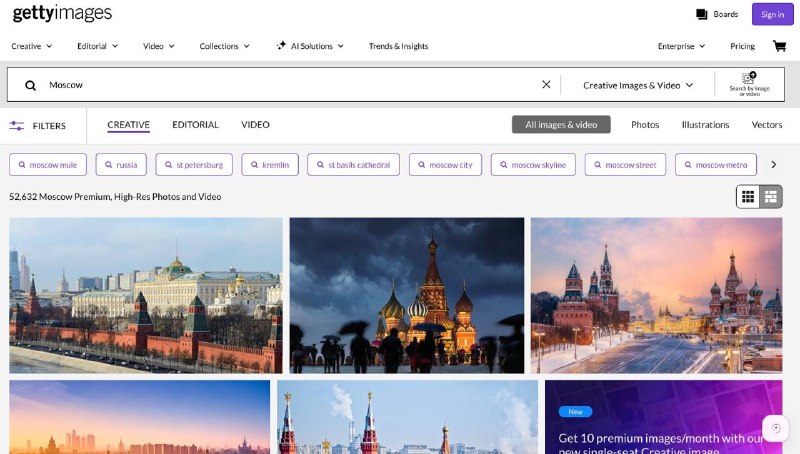The width and height of the screenshot is (800, 454).
Task: Select the VIDEO tab
Action: (255, 125)
